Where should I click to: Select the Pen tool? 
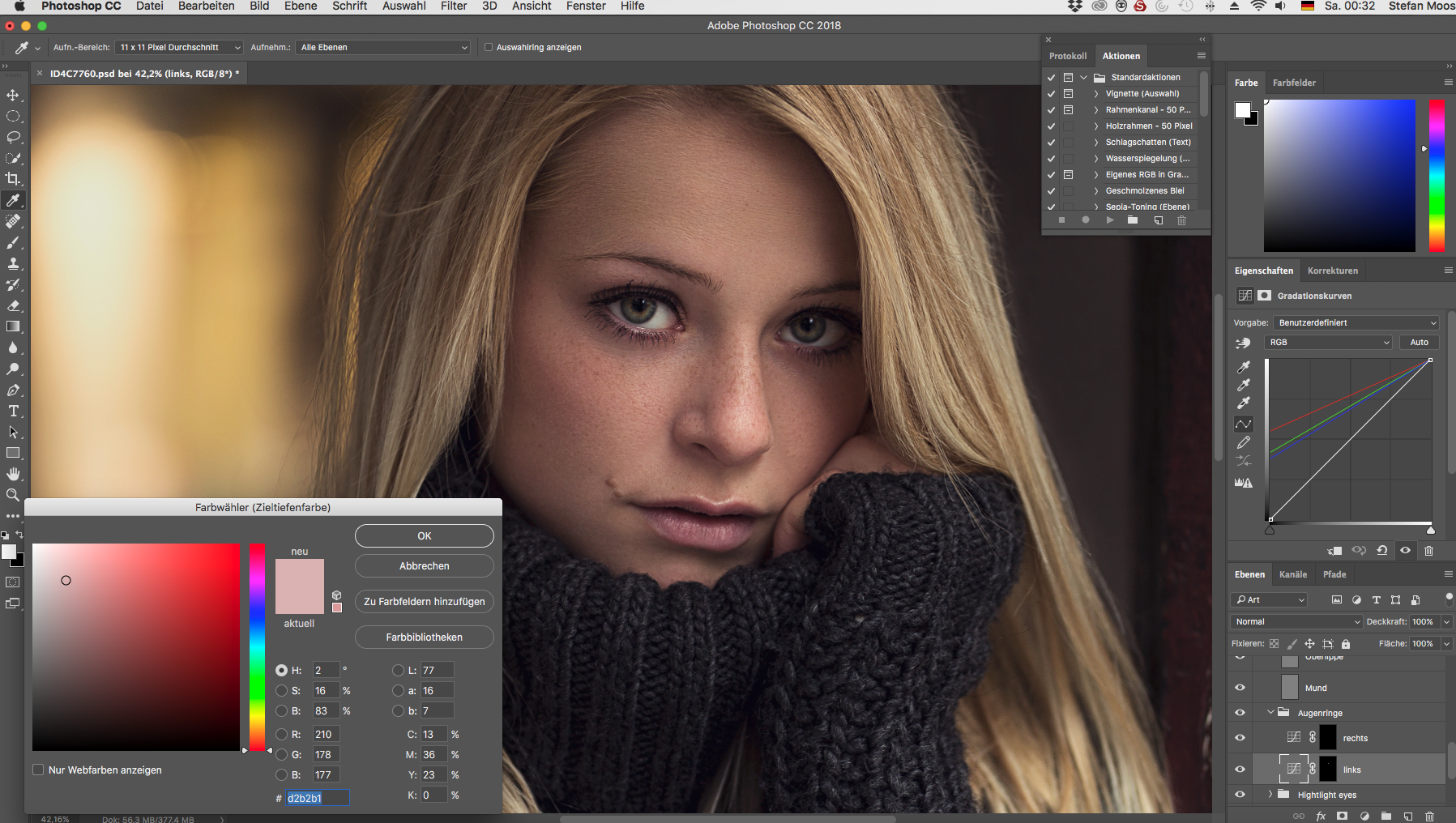[x=13, y=390]
